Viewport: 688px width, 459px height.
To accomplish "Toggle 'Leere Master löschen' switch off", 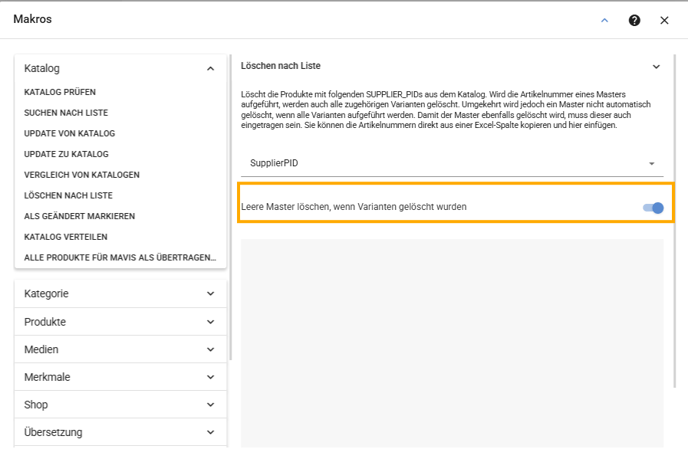I will 653,208.
